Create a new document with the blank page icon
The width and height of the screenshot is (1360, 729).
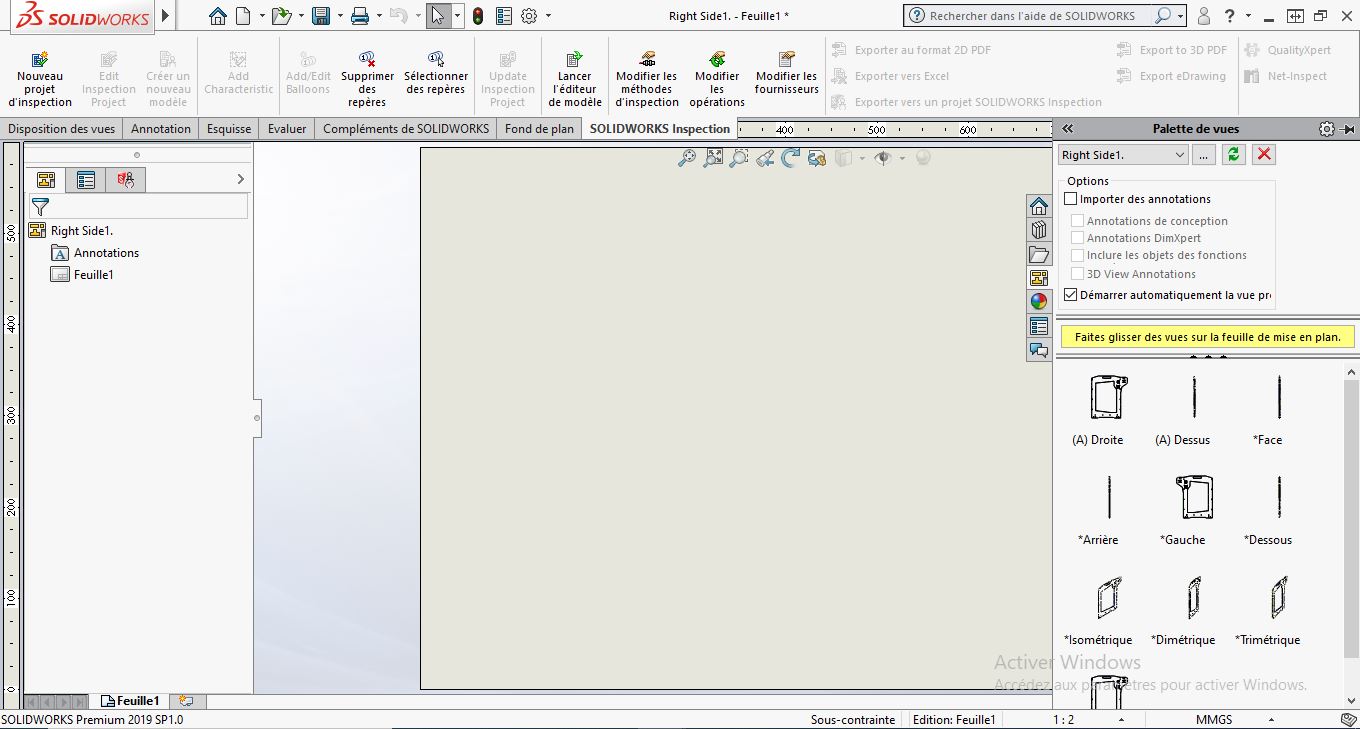[243, 16]
